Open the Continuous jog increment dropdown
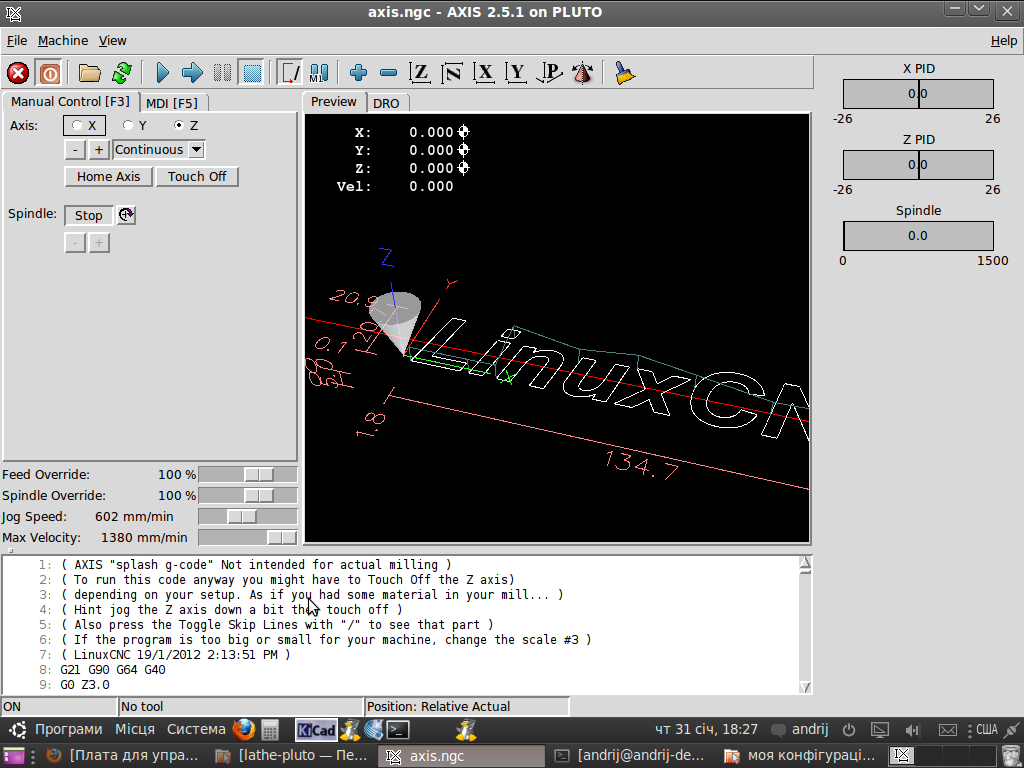Screen dimensions: 1024x768 pyautogui.click(x=196, y=150)
